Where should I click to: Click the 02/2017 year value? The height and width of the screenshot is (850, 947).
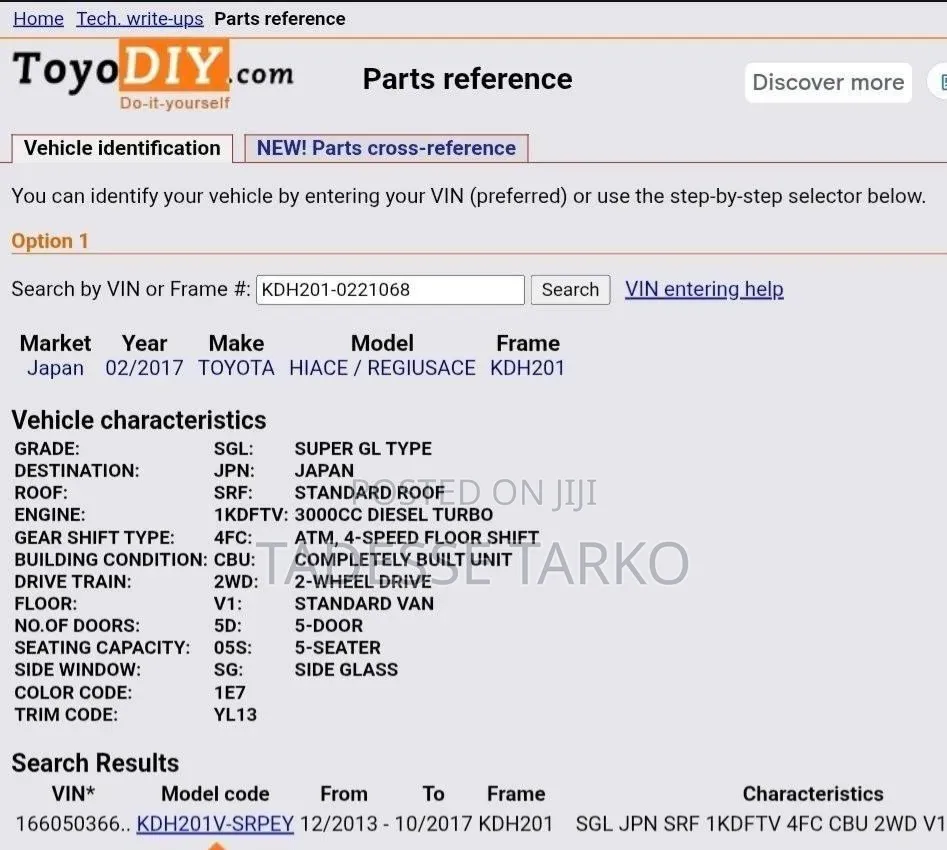click(x=144, y=368)
